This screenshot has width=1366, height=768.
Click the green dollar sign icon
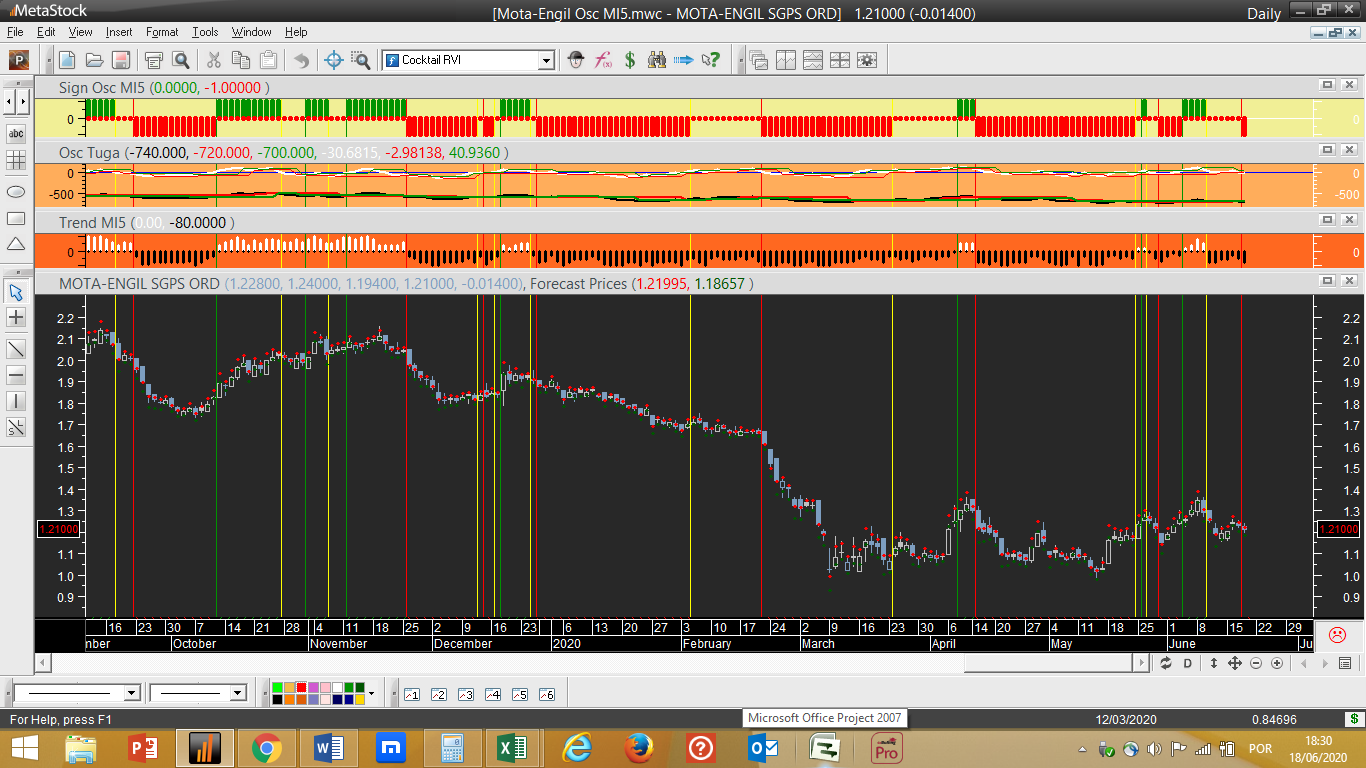(630, 60)
